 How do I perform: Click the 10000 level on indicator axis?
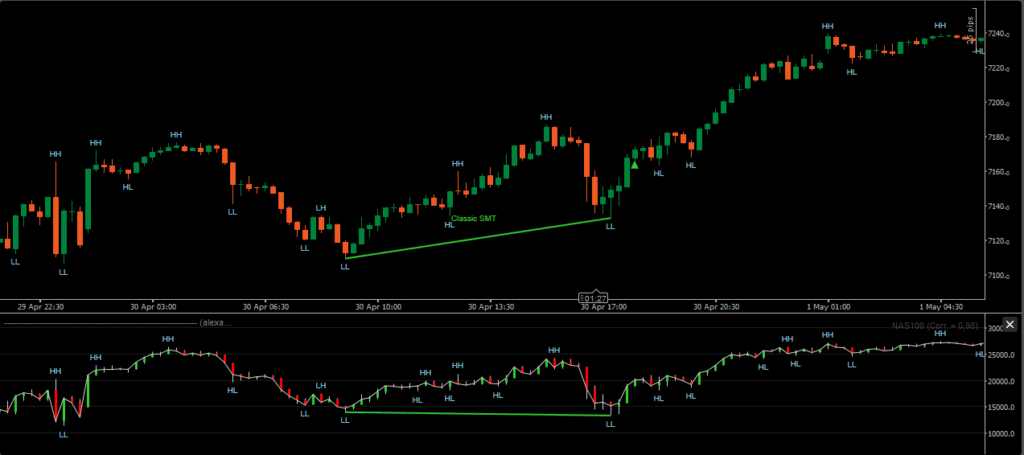coord(1002,433)
